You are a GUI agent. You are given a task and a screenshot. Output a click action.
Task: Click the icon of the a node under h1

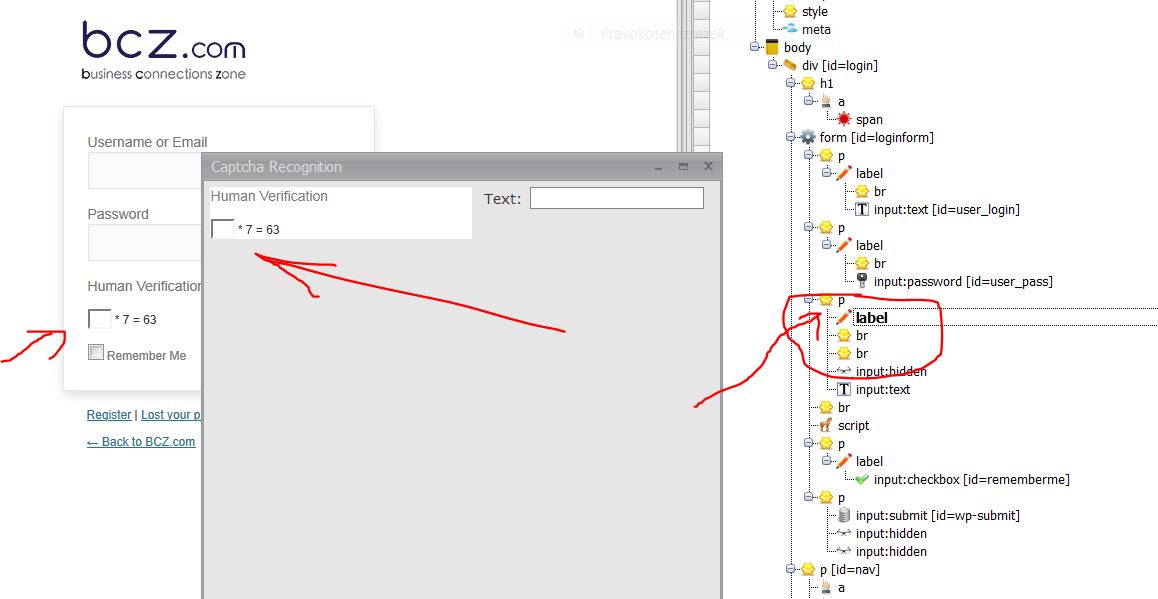826,101
